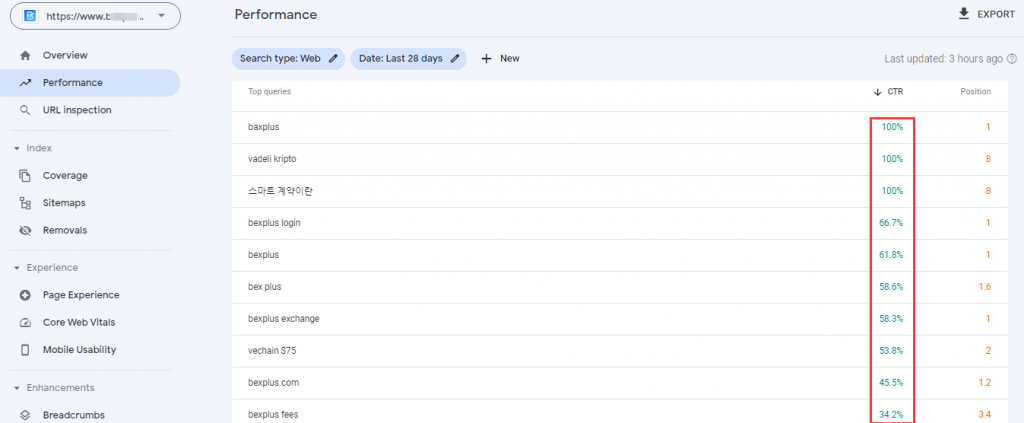The height and width of the screenshot is (423, 1024).
Task: Click the URL inspection magnifier icon
Action: tap(25, 110)
